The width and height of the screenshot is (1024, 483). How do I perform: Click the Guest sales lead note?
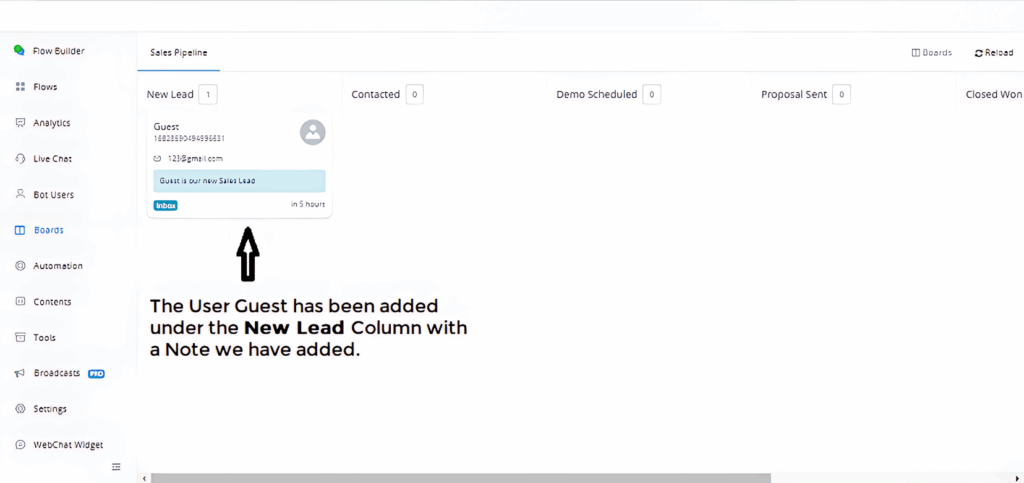coord(239,181)
